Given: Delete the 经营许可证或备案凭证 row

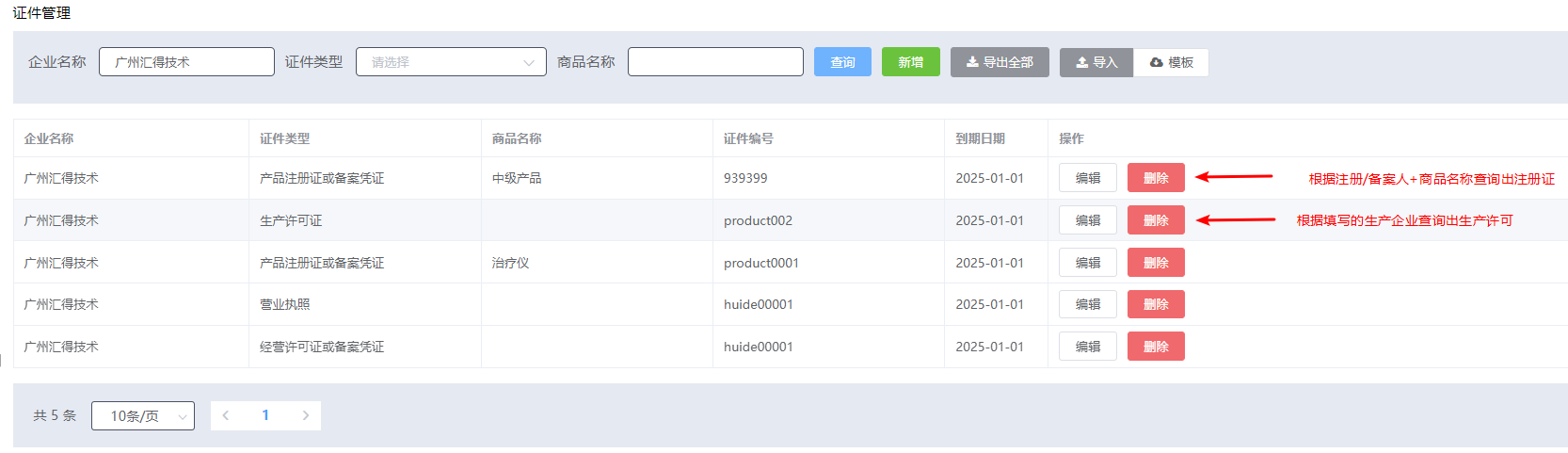Looking at the screenshot, I should tap(1155, 347).
